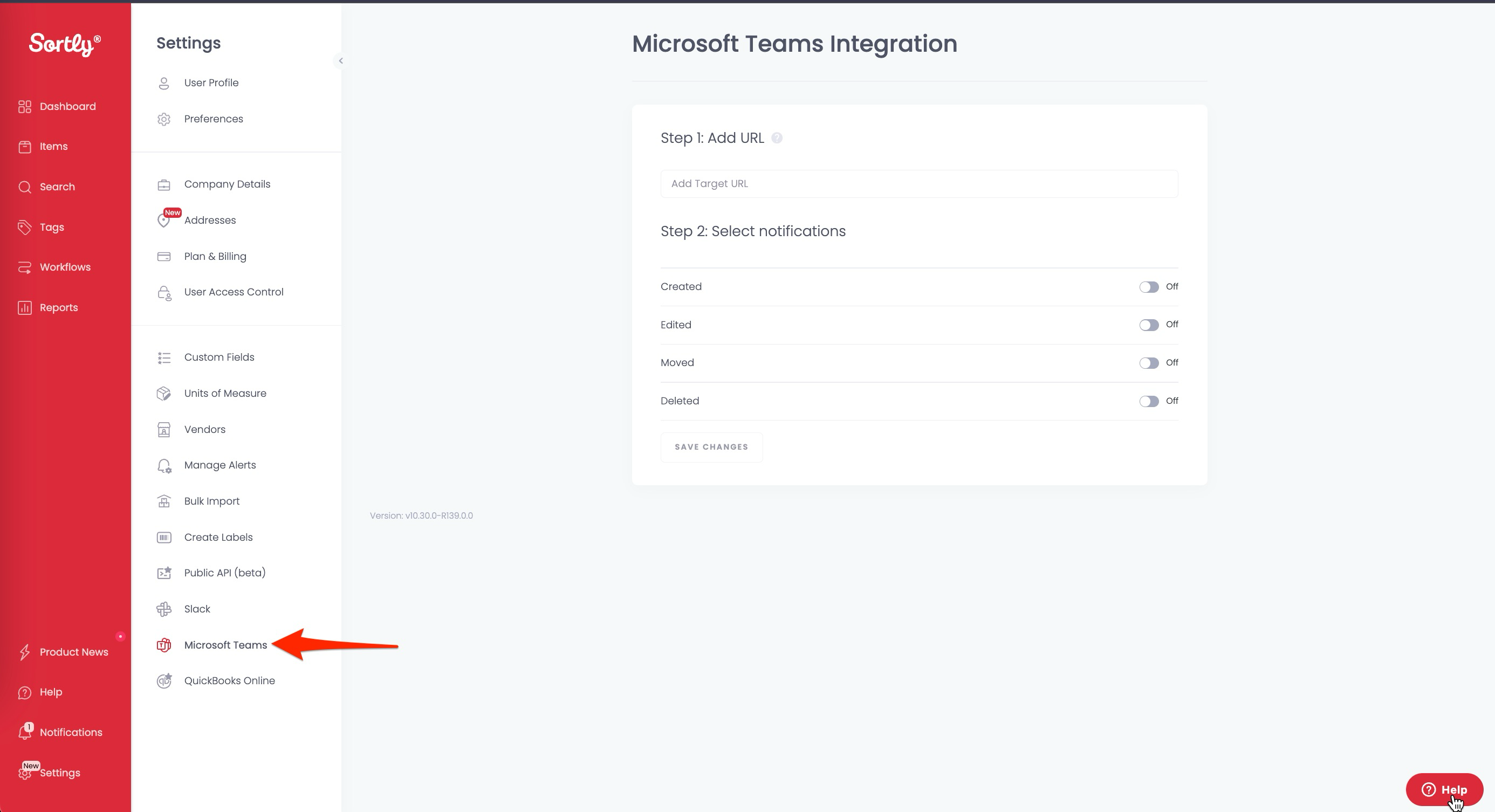The image size is (1495, 812).
Task: Open Plan & Billing link
Action: point(215,256)
